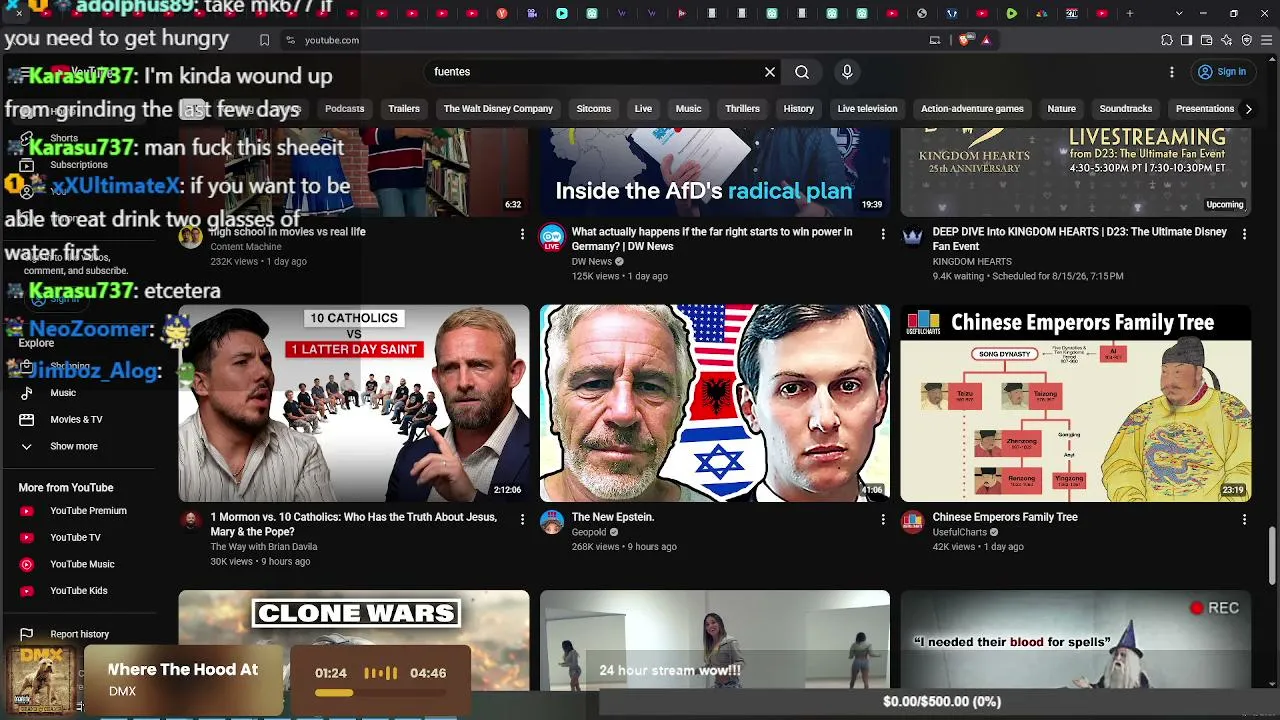Screen dimensions: 1280x720
Task: Select the Thrillers filter chip
Action: pyautogui.click(x=742, y=109)
